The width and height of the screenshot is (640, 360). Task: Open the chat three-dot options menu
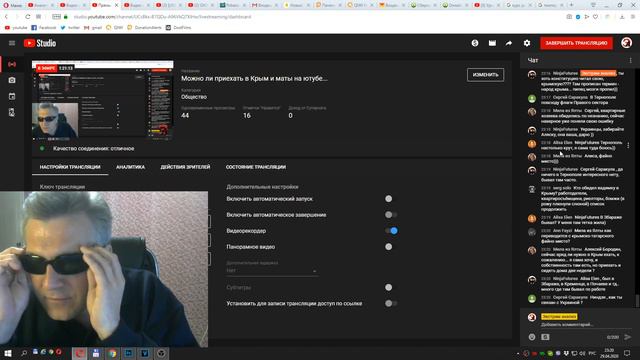click(630, 60)
